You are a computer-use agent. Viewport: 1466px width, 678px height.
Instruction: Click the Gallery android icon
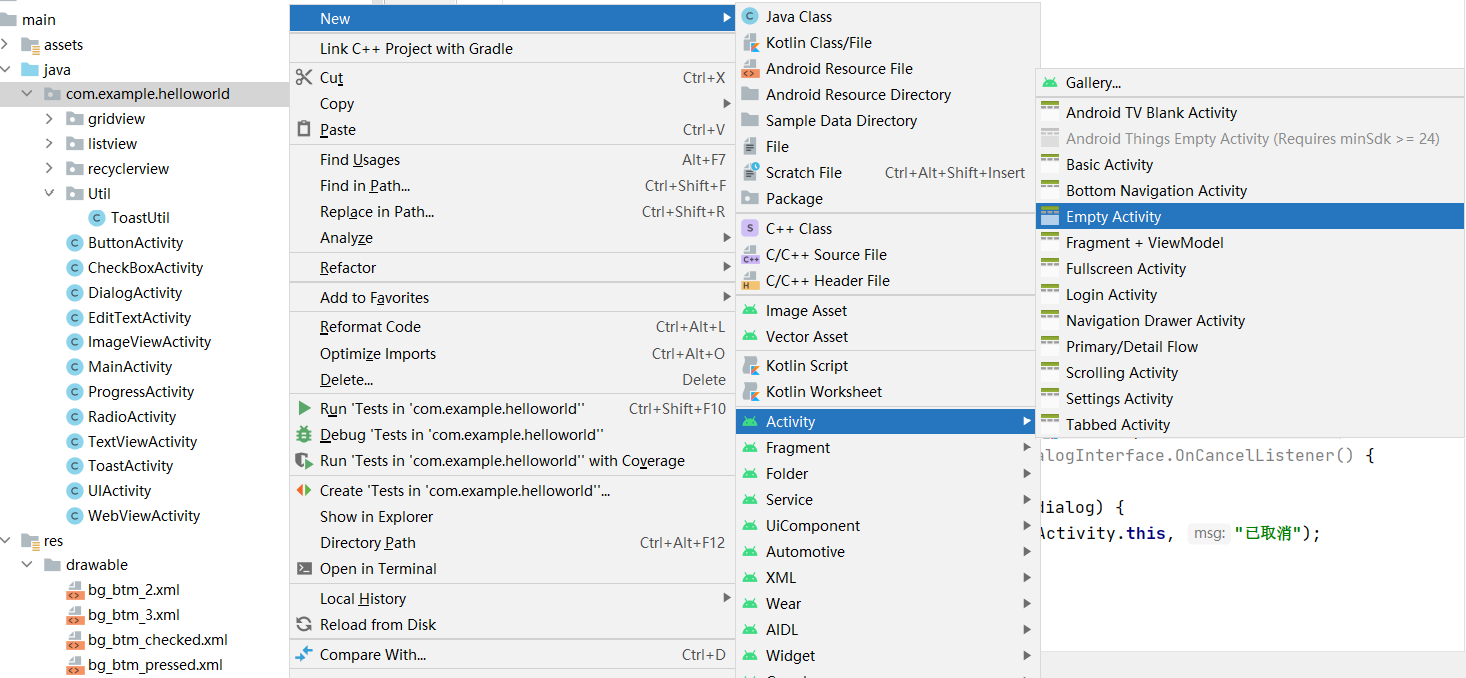(x=1049, y=83)
